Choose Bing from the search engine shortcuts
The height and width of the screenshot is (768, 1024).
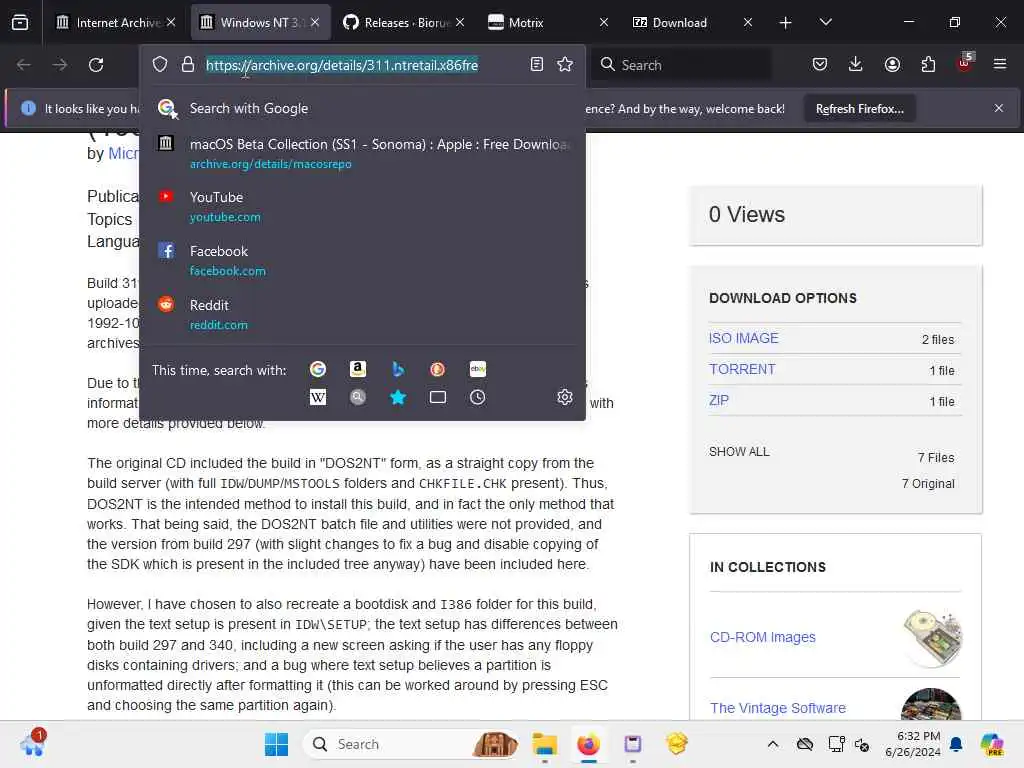398,370
